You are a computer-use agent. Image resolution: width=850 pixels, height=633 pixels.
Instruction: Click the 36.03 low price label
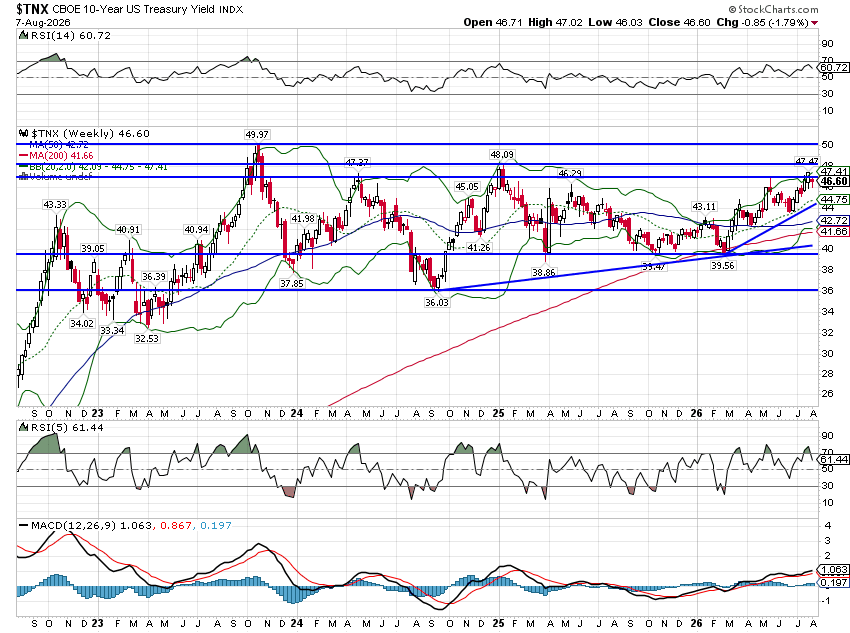point(436,303)
